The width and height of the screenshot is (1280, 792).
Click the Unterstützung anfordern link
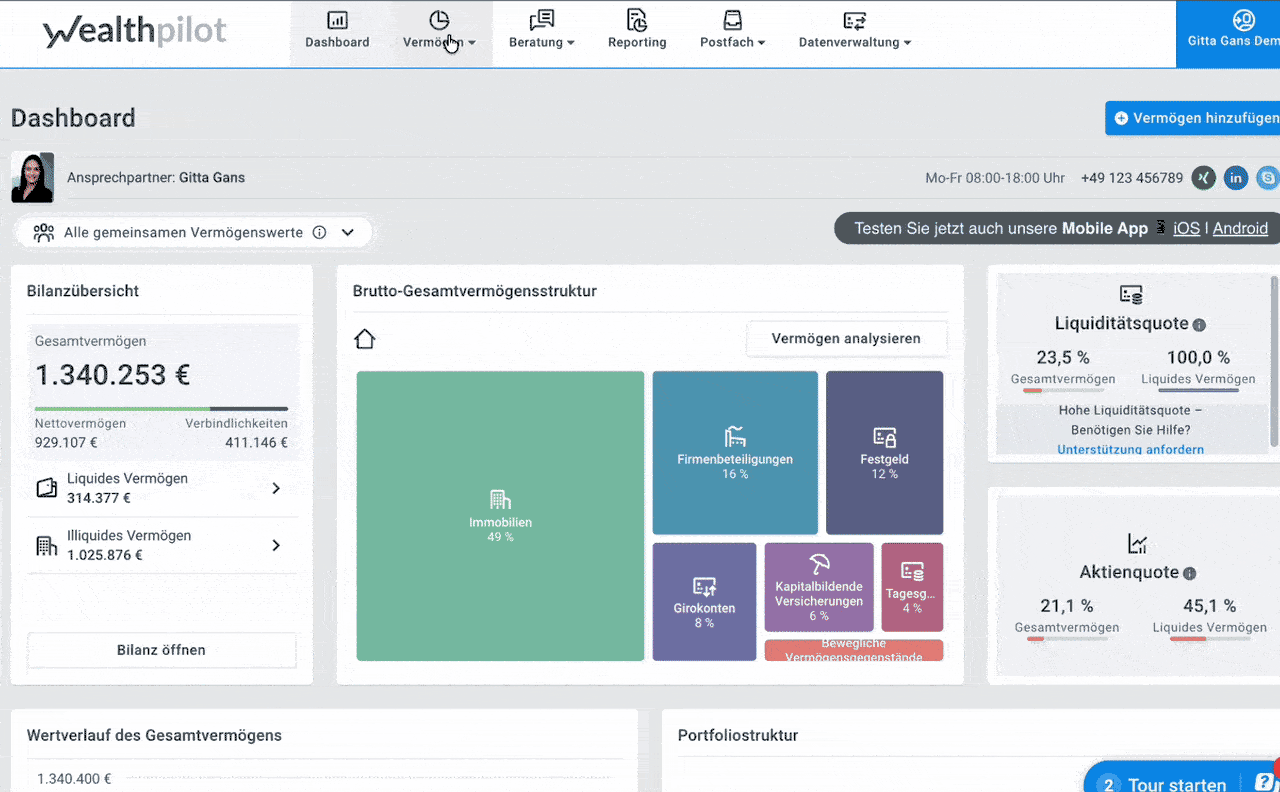1130,450
